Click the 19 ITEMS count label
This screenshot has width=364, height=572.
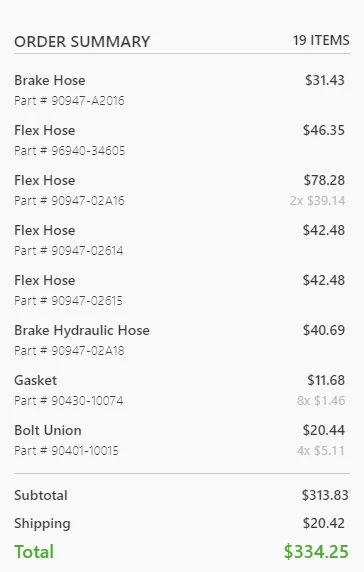(321, 40)
